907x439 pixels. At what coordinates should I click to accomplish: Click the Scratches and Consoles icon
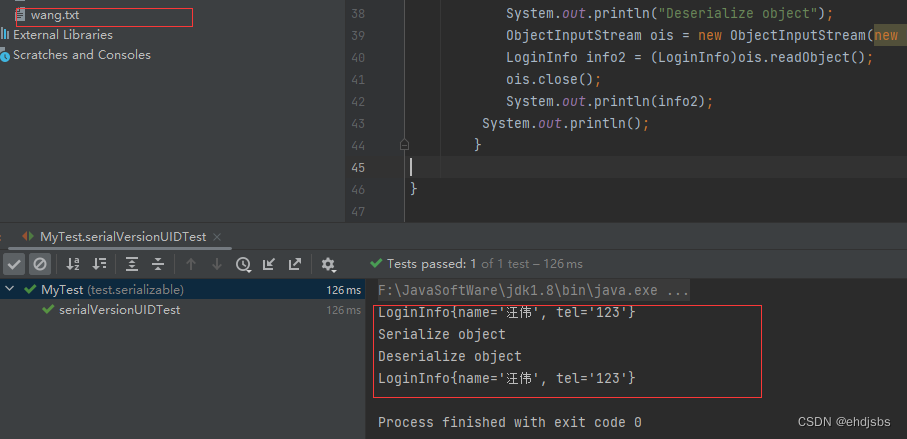(x=5, y=56)
